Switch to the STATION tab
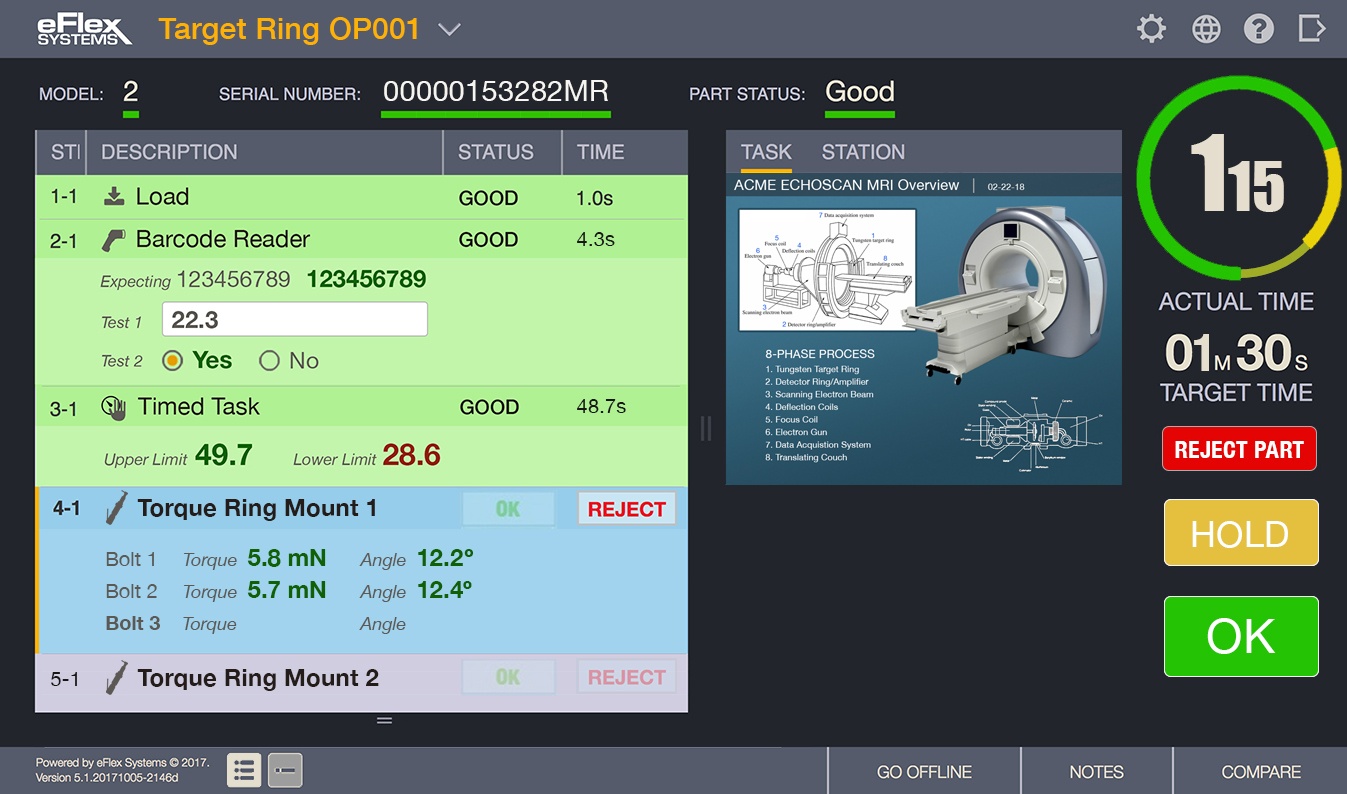This screenshot has height=794, width=1347. [863, 152]
